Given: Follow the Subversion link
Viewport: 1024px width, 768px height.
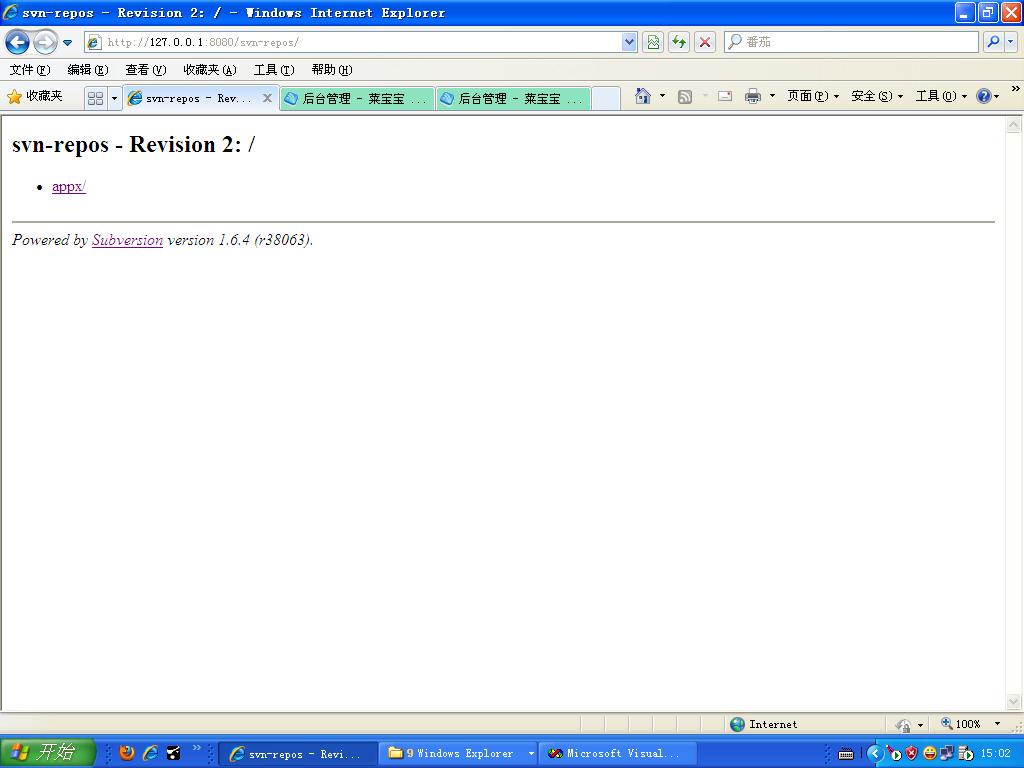Looking at the screenshot, I should 127,240.
